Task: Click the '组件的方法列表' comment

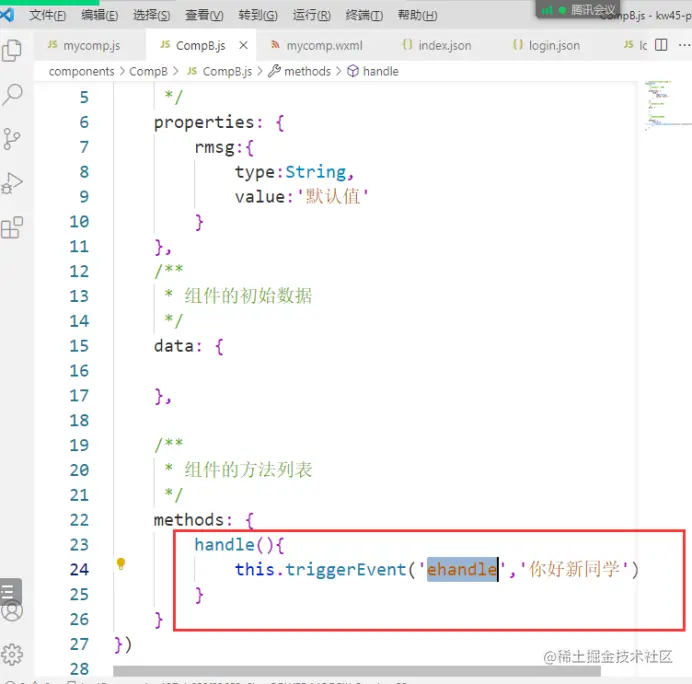Action: [248, 470]
